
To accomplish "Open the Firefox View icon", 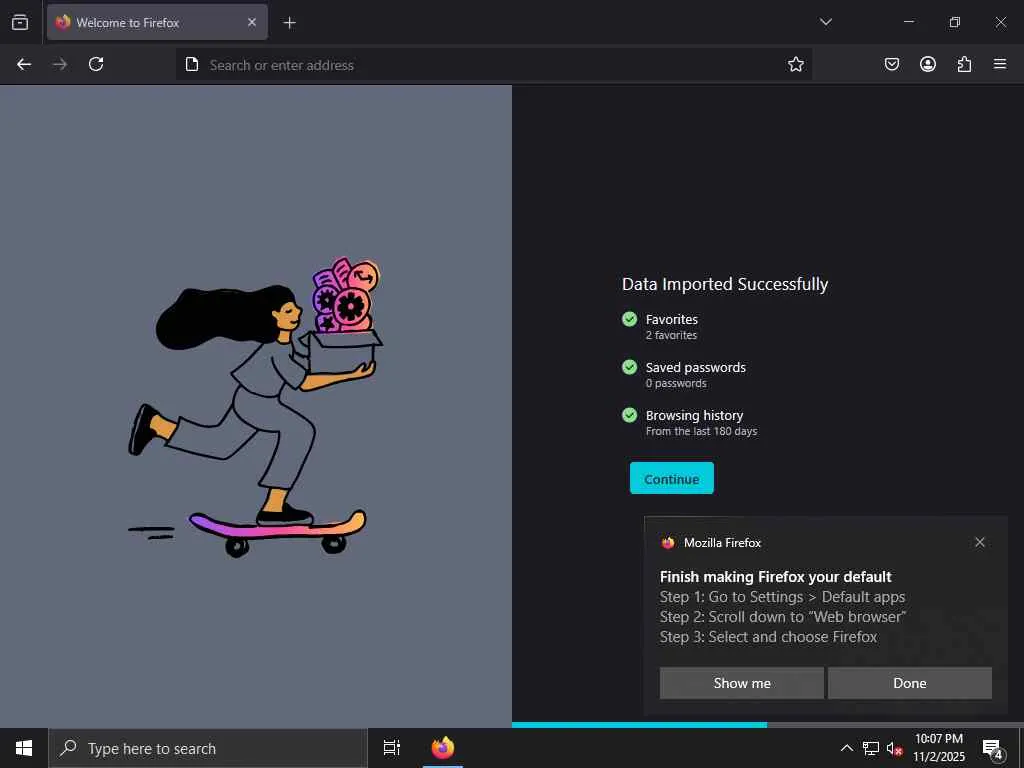I will tap(20, 22).
